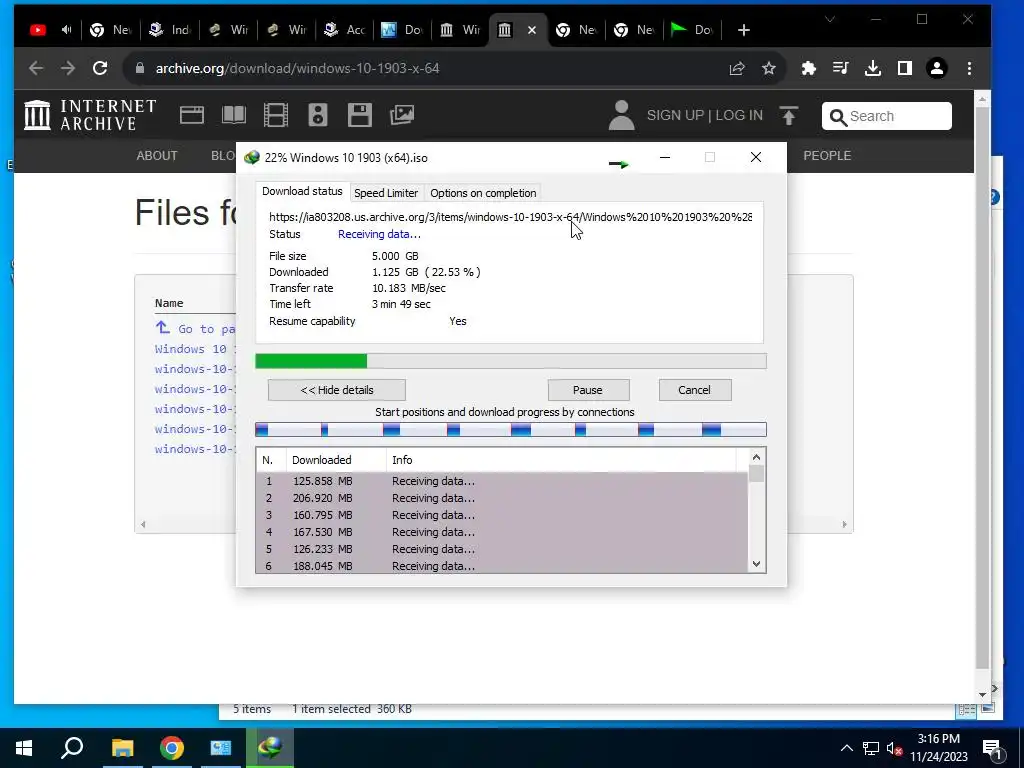Click the page scrollbar down arrow
Image resolution: width=1024 pixels, height=768 pixels.
pos(982,695)
